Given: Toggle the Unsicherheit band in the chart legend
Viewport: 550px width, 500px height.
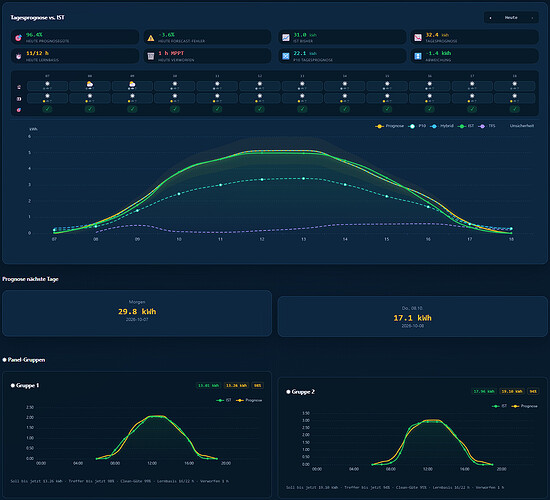Looking at the screenshot, I should (x=522, y=126).
